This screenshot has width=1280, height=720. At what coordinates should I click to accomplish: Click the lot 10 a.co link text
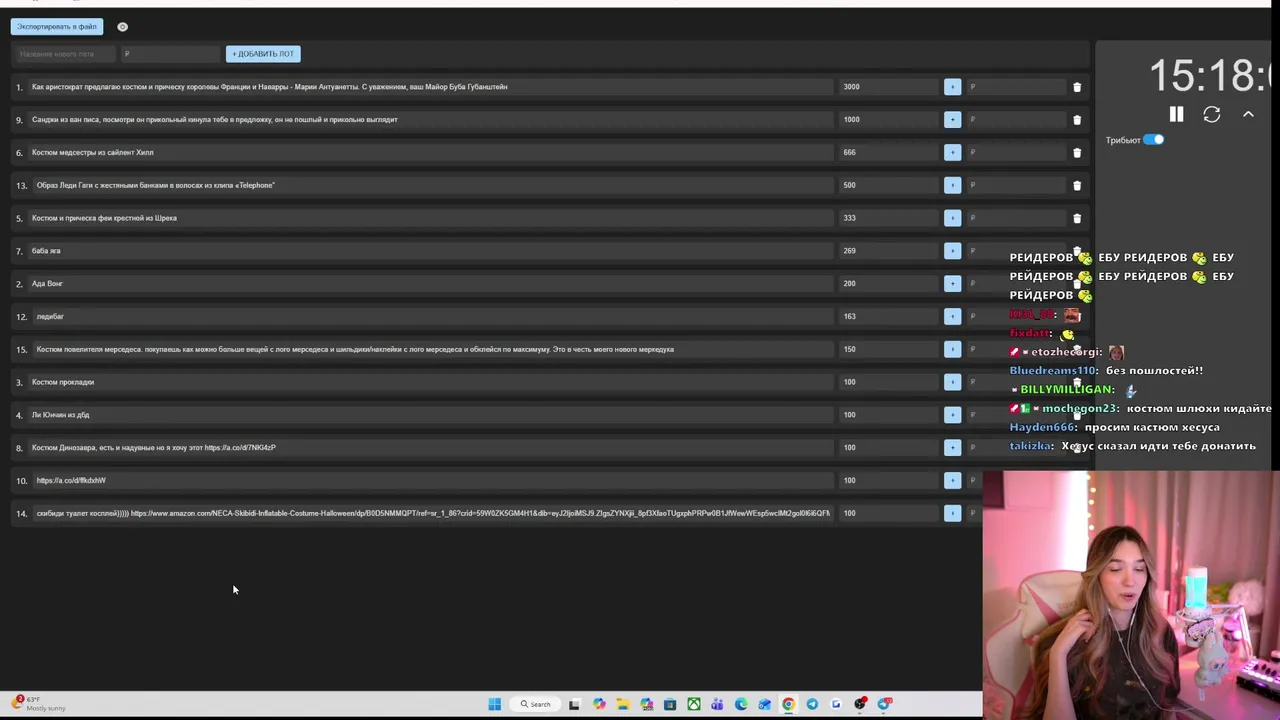pyautogui.click(x=71, y=481)
